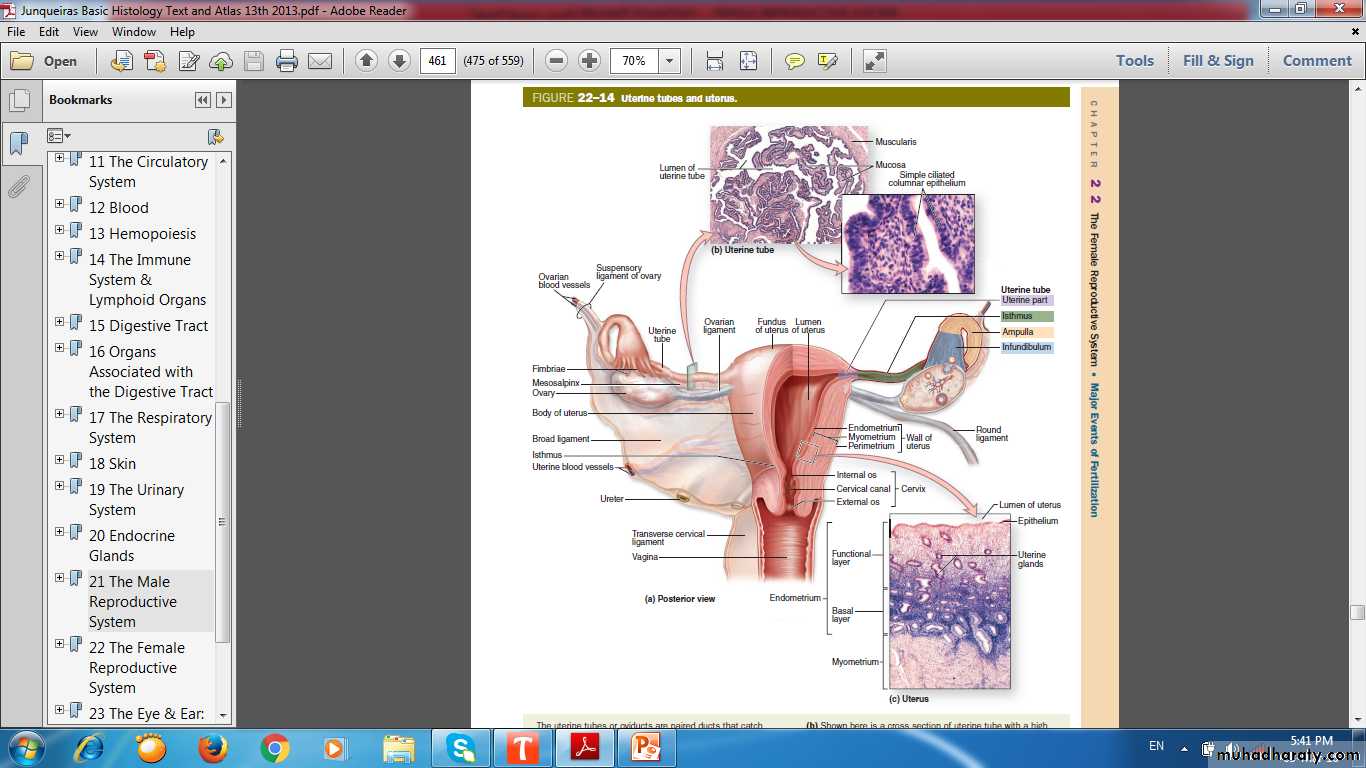
Task: Zoom out with the minus button
Action: [557, 61]
